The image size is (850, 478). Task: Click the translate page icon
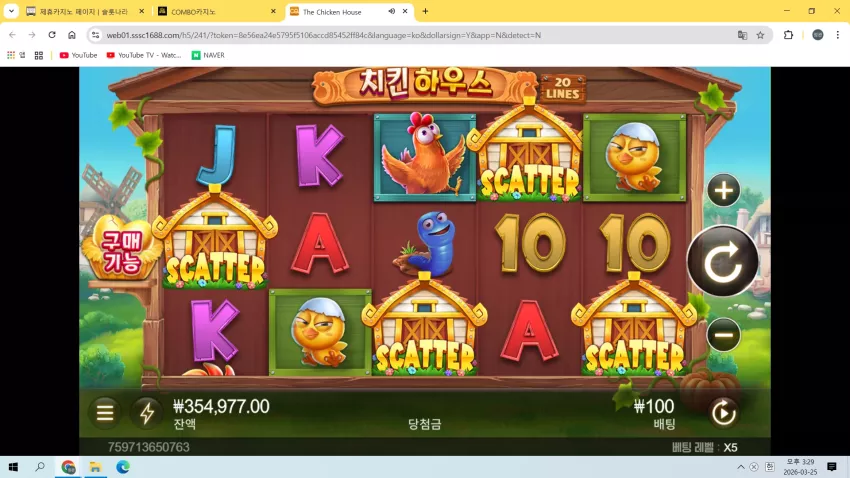pos(742,35)
